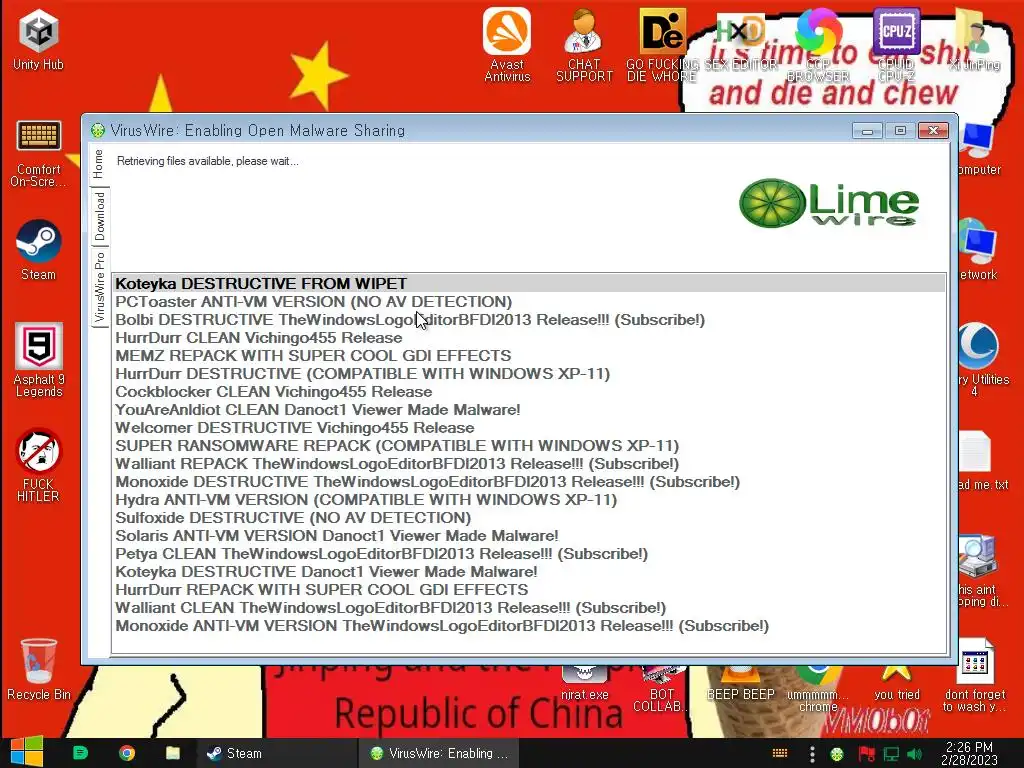
Task: Click the volume icon in system tray
Action: [x=914, y=754]
